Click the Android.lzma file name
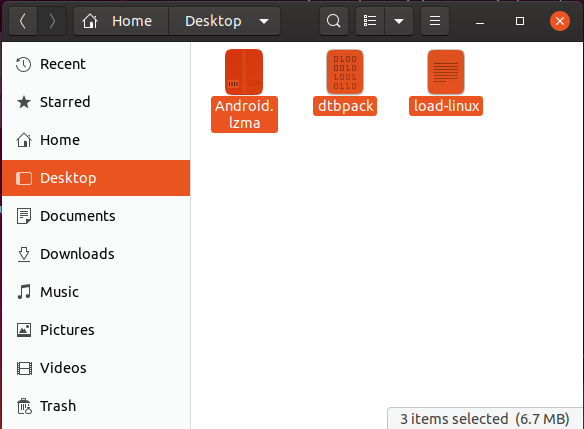Screen dimensions: 584x429 pyautogui.click(x=244, y=114)
